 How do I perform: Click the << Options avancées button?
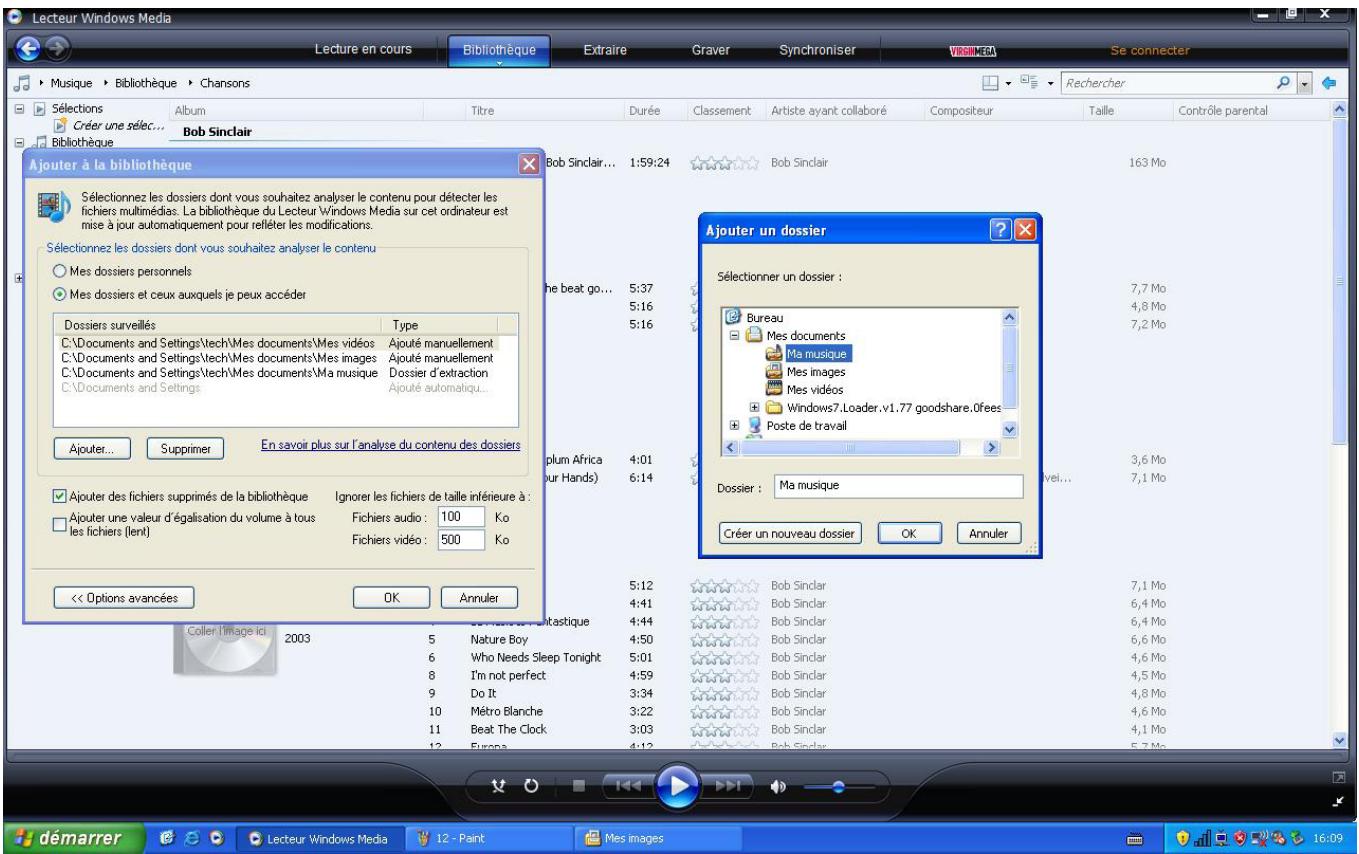(x=124, y=597)
